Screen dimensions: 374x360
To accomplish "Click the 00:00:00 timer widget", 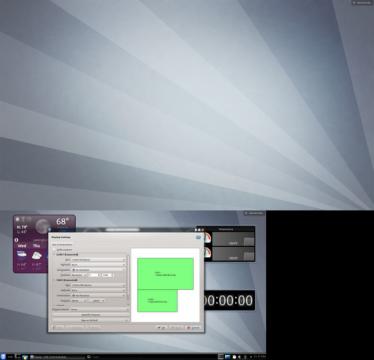I will [229, 300].
